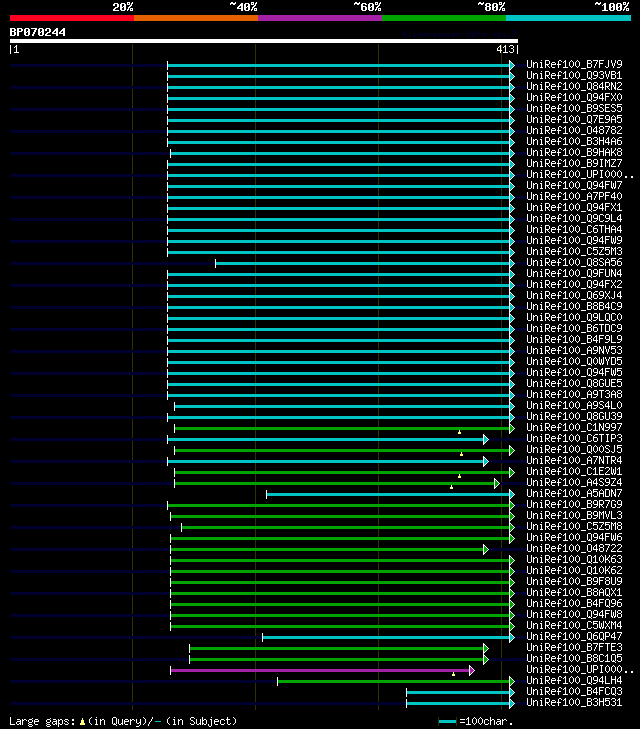Click the purple ~60% color segment

(320, 18)
